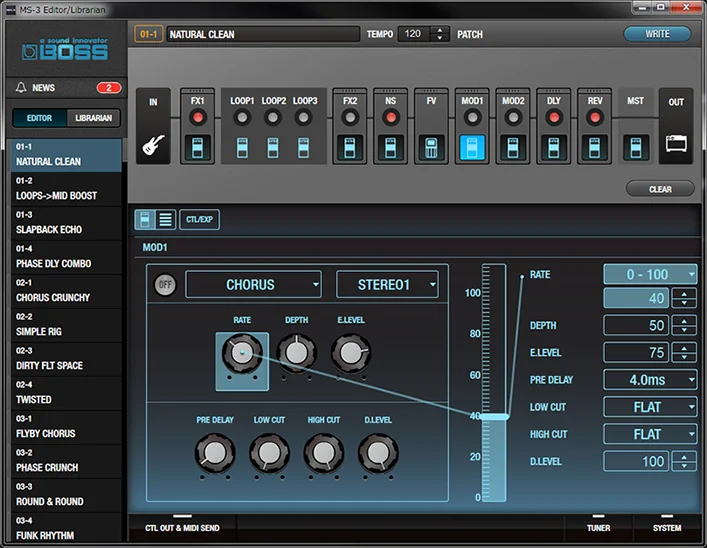The width and height of the screenshot is (707, 548).
Task: Expand the PRE DELAY 4.0ms dropdown
Action: tap(650, 379)
